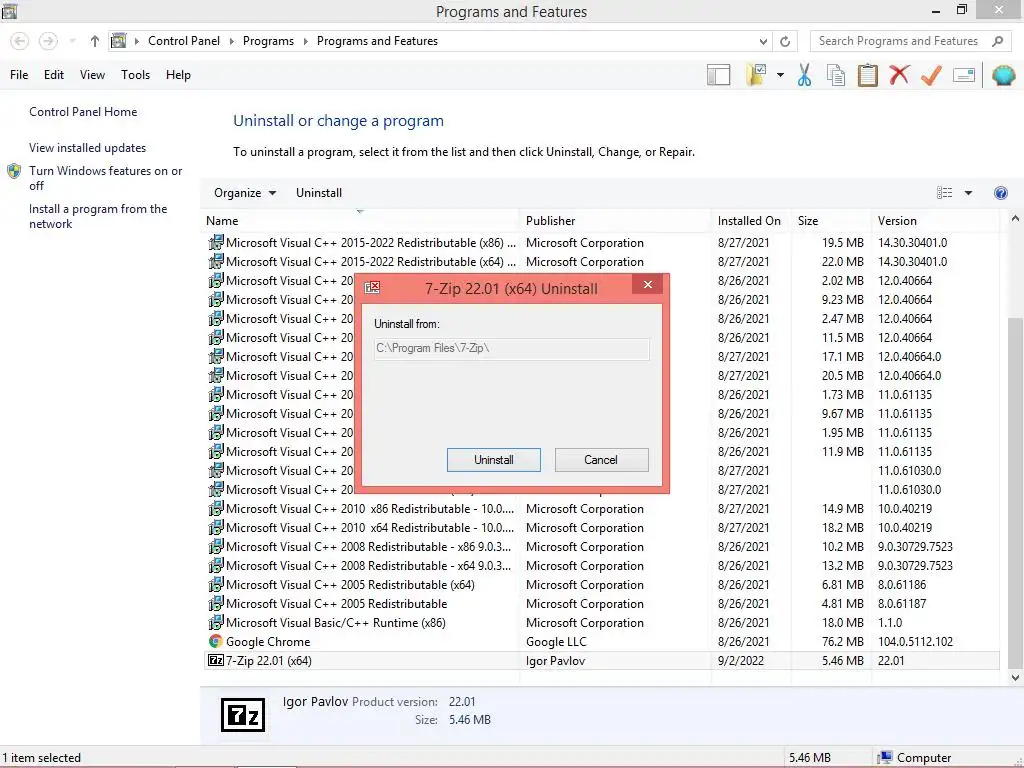Click the program list vertical scrollbar thumb
Image resolution: width=1024 pixels, height=768 pixels.
pyautogui.click(x=1015, y=493)
